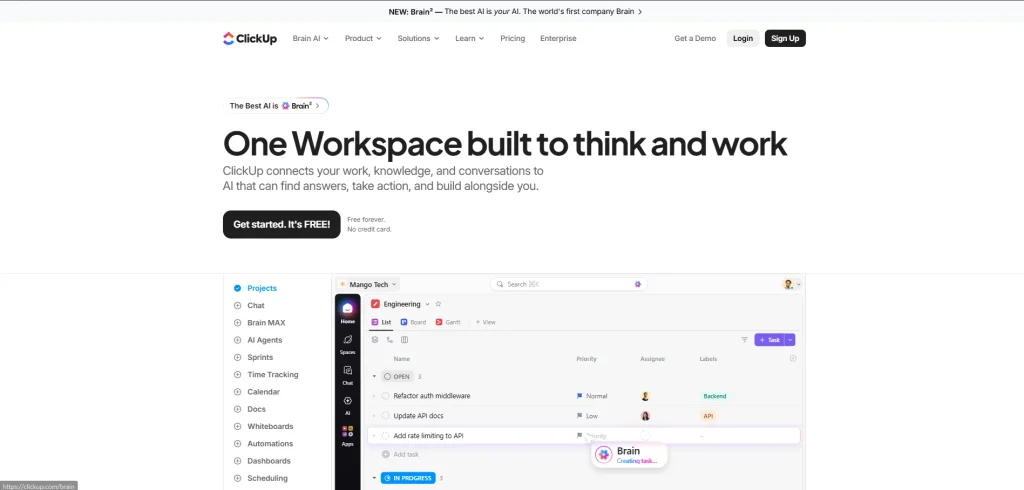The height and width of the screenshot is (490, 1024).
Task: Click the plus icon next to Add task
Action: 385,454
